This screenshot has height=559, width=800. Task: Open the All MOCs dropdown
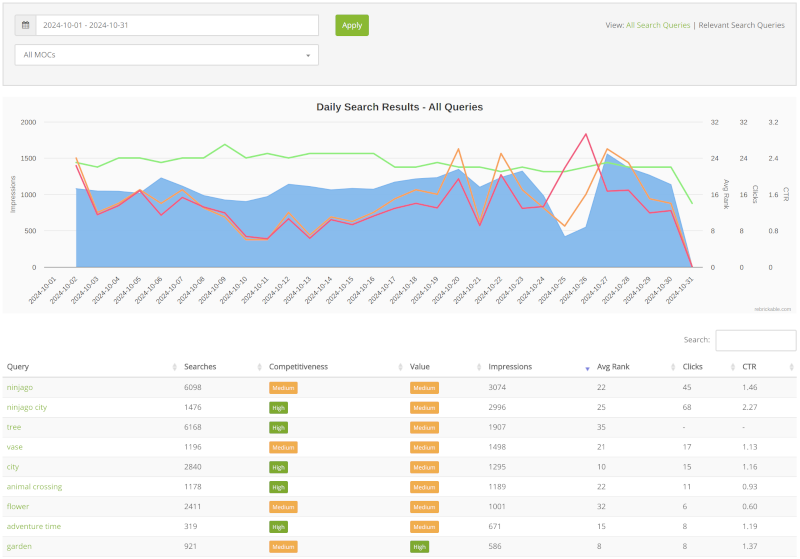166,55
